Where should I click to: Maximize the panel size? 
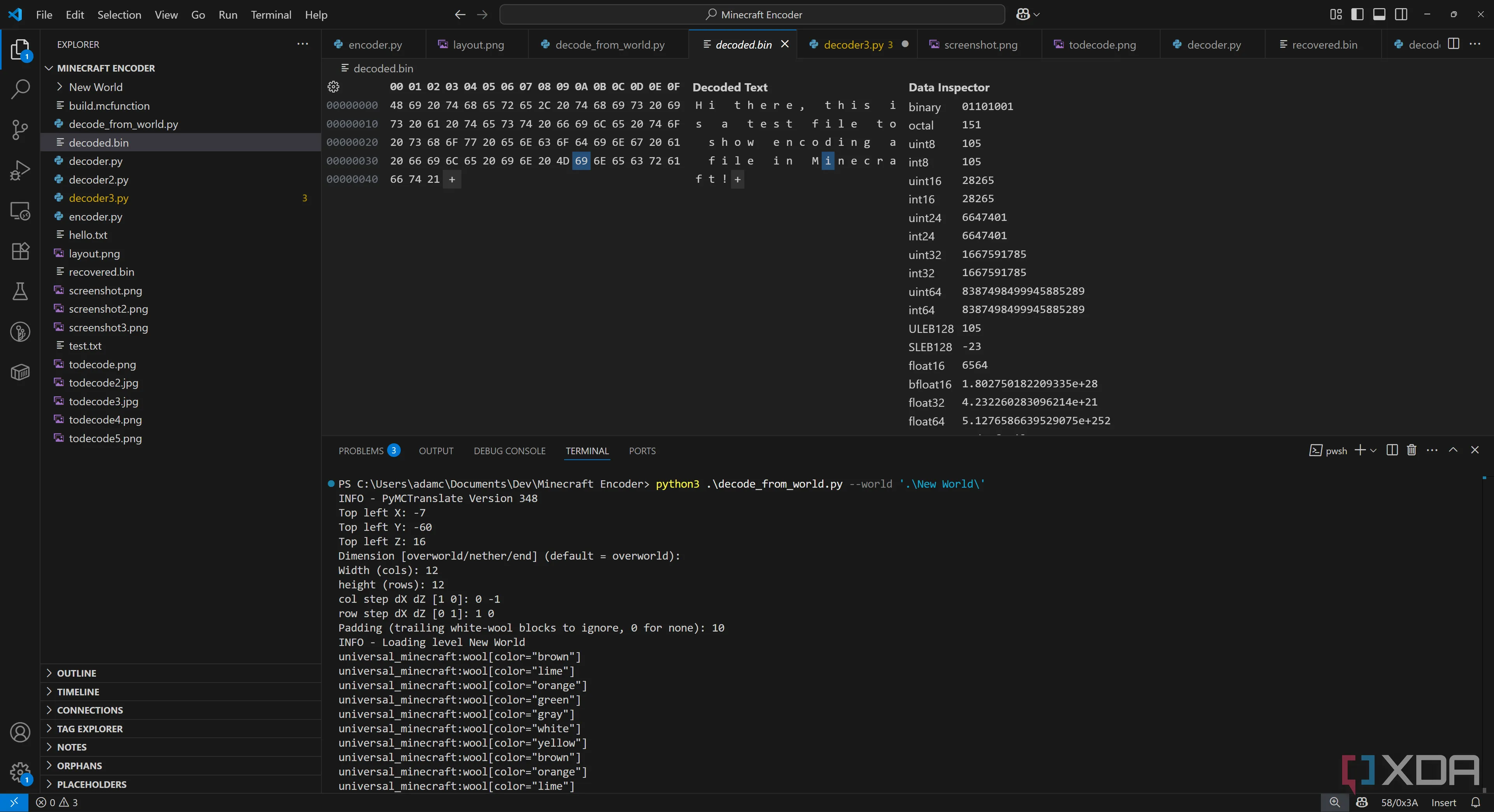[x=1454, y=450]
